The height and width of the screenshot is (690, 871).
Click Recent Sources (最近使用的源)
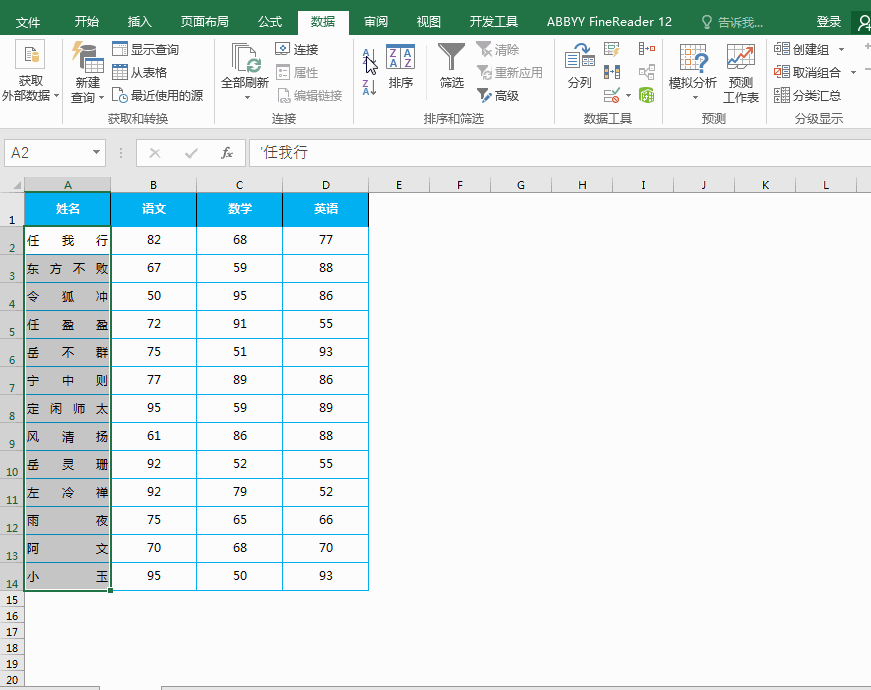point(157,96)
